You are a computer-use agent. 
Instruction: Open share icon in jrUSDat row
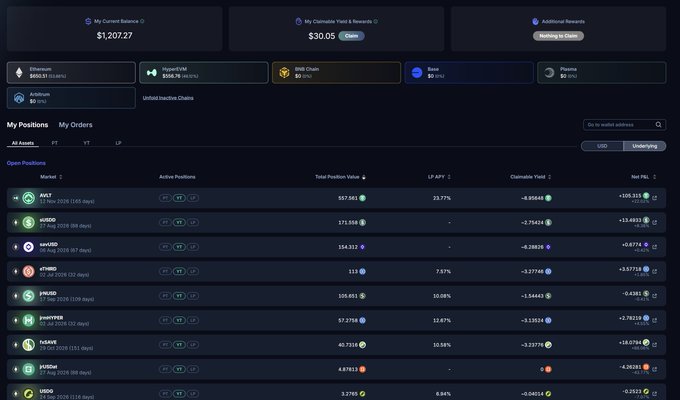[x=654, y=369]
